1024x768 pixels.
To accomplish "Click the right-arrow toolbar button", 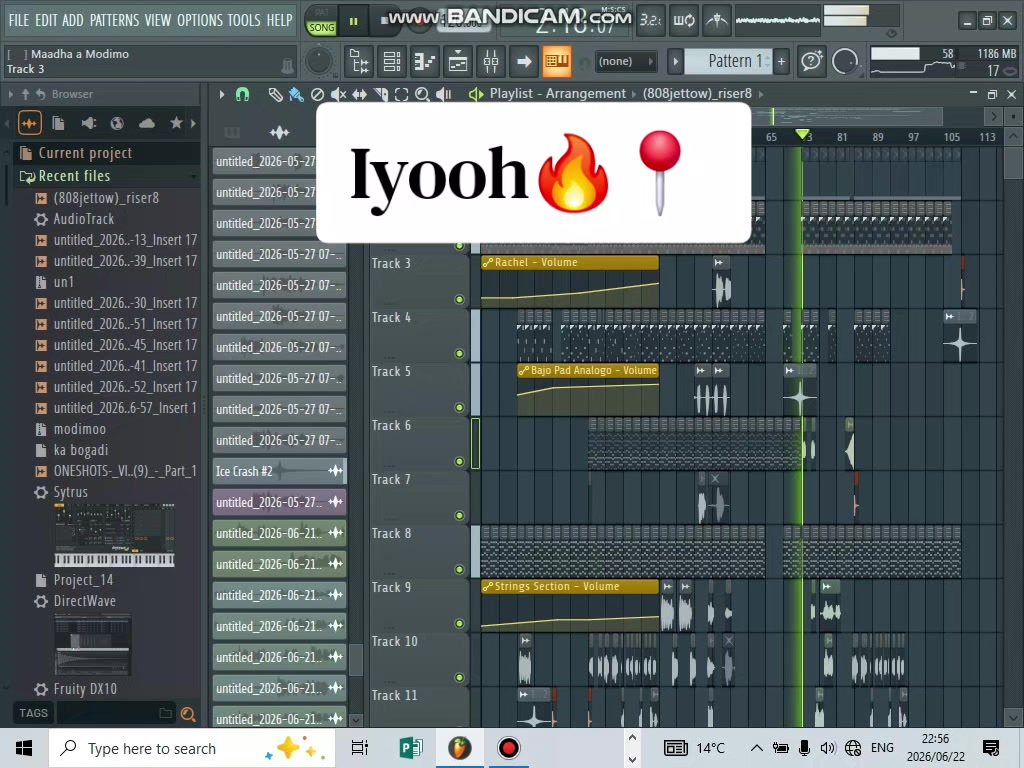I will pyautogui.click(x=524, y=61).
